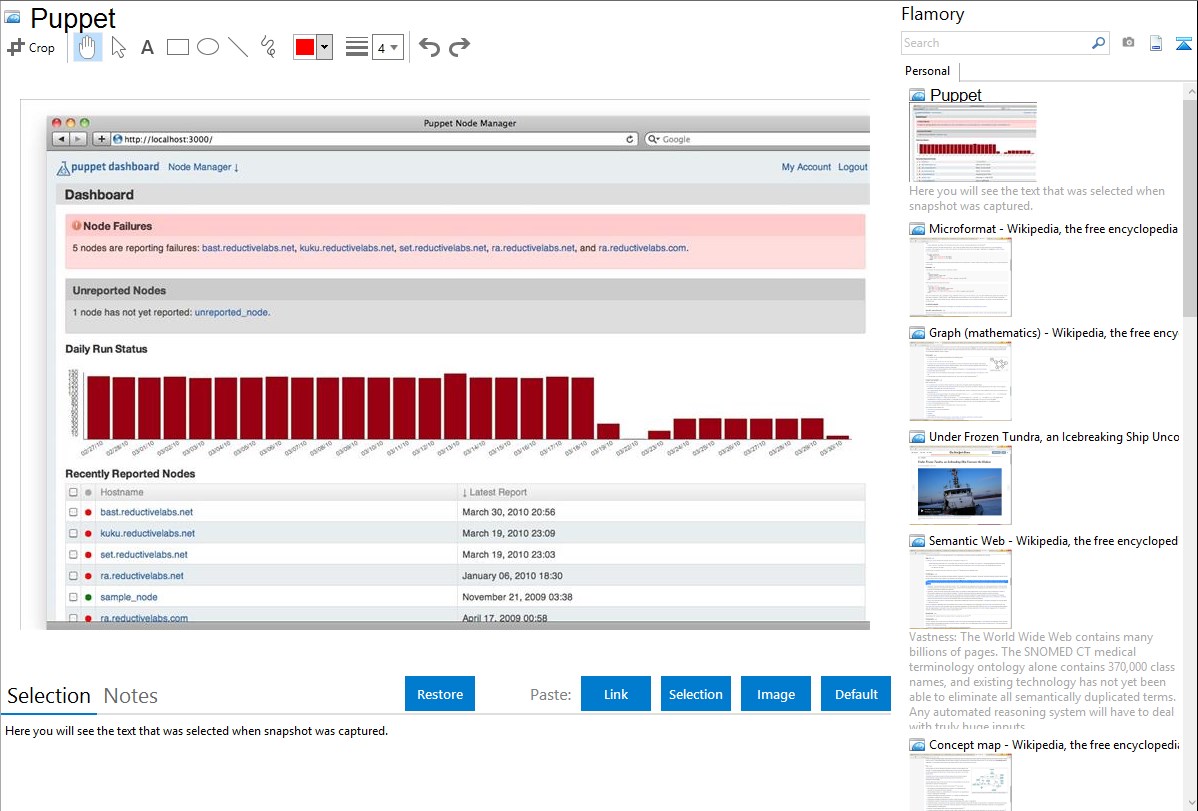
Task: Click the Concept map - Wikipedia title
Action: 1053,745
